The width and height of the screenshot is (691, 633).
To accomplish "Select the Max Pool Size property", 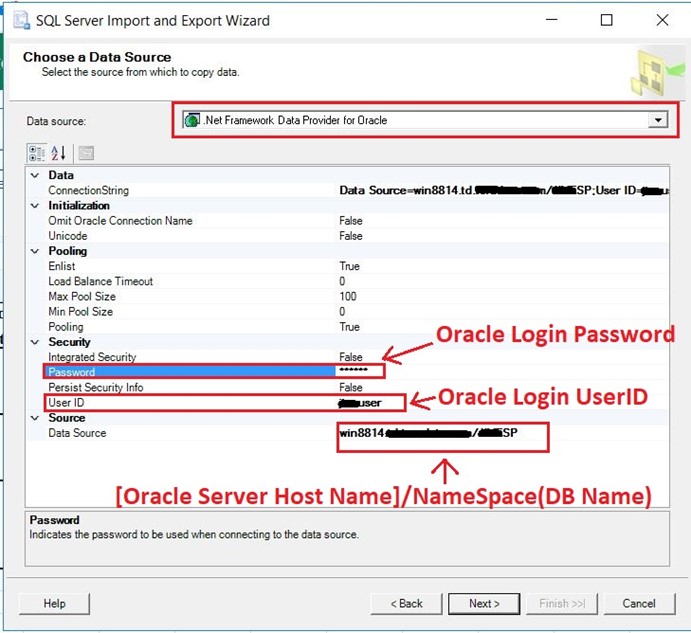I will pyautogui.click(x=82, y=297).
